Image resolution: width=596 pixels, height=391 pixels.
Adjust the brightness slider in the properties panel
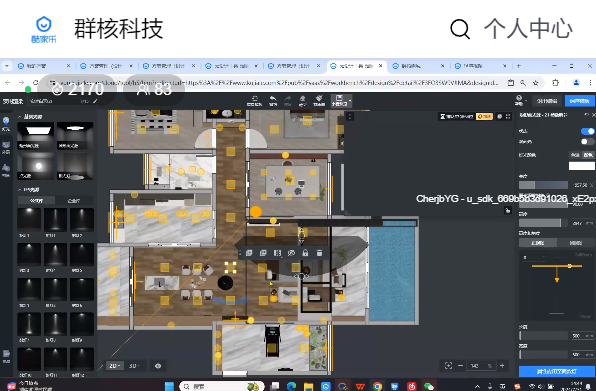click(x=544, y=185)
